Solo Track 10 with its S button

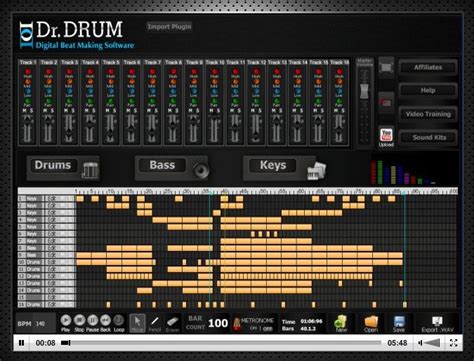pos(218,111)
